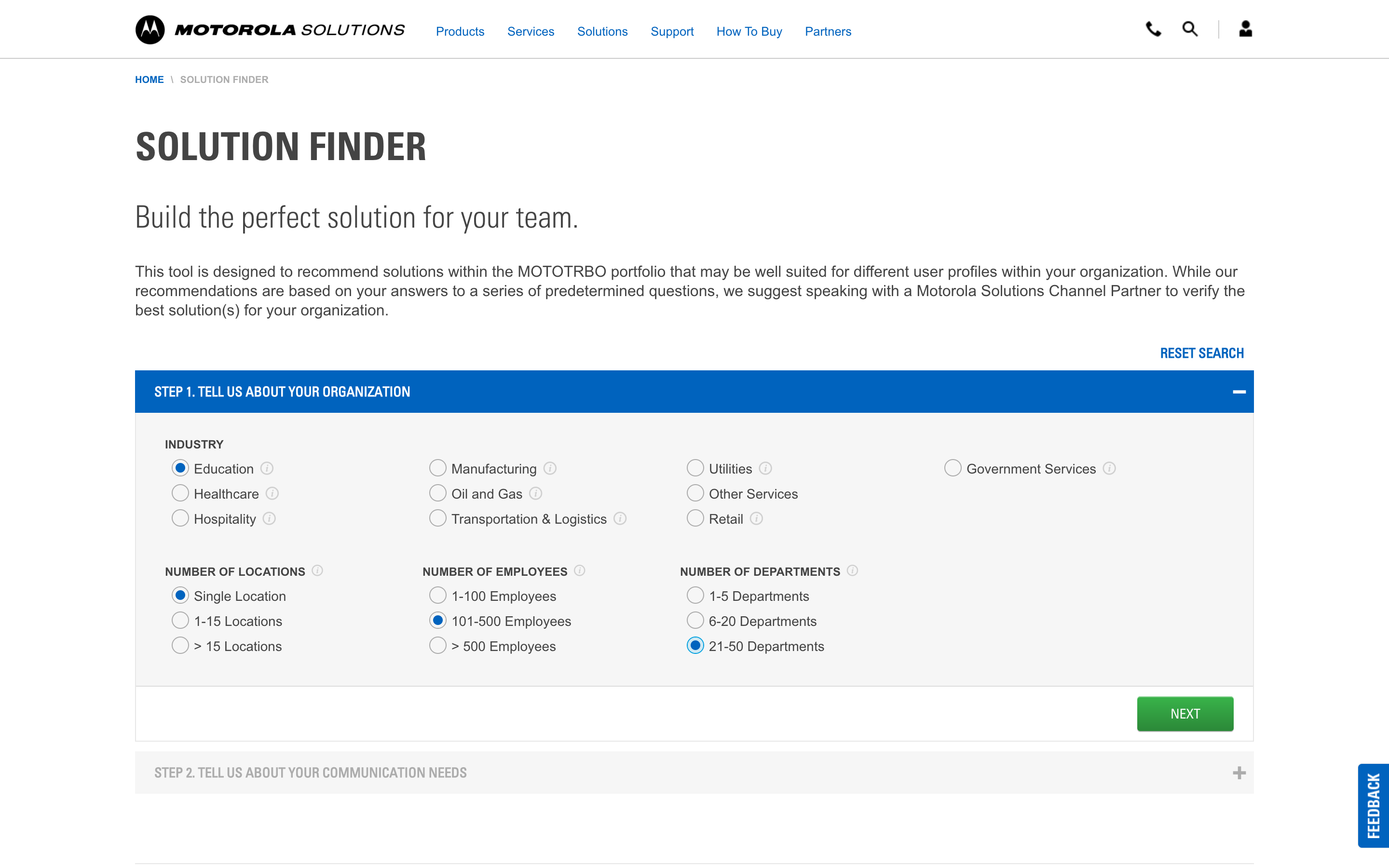Screen dimensions: 1389x868
Task: Click Step 2 communication needs title
Action: pos(310,773)
